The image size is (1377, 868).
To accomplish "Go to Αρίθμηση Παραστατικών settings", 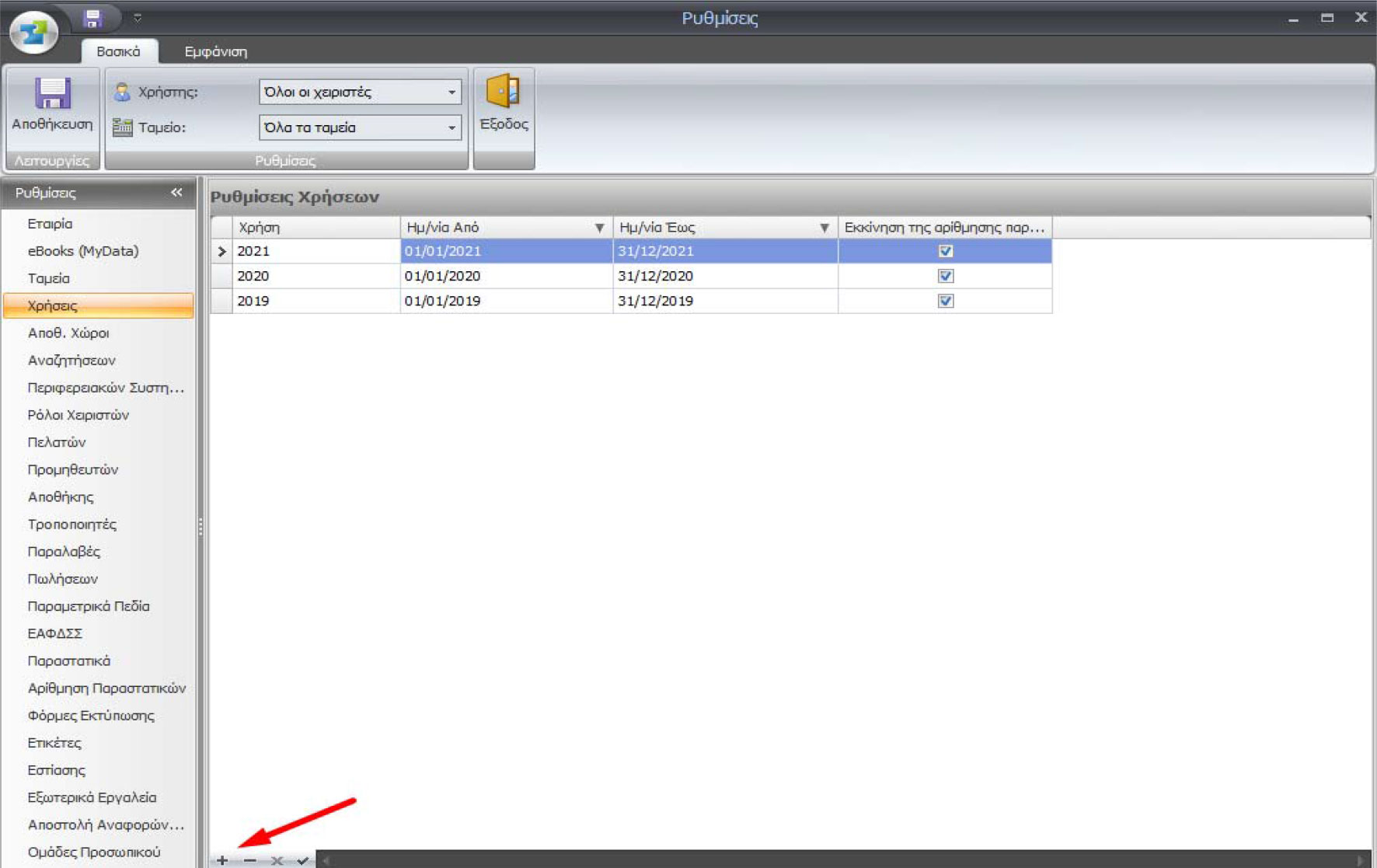I will (106, 688).
